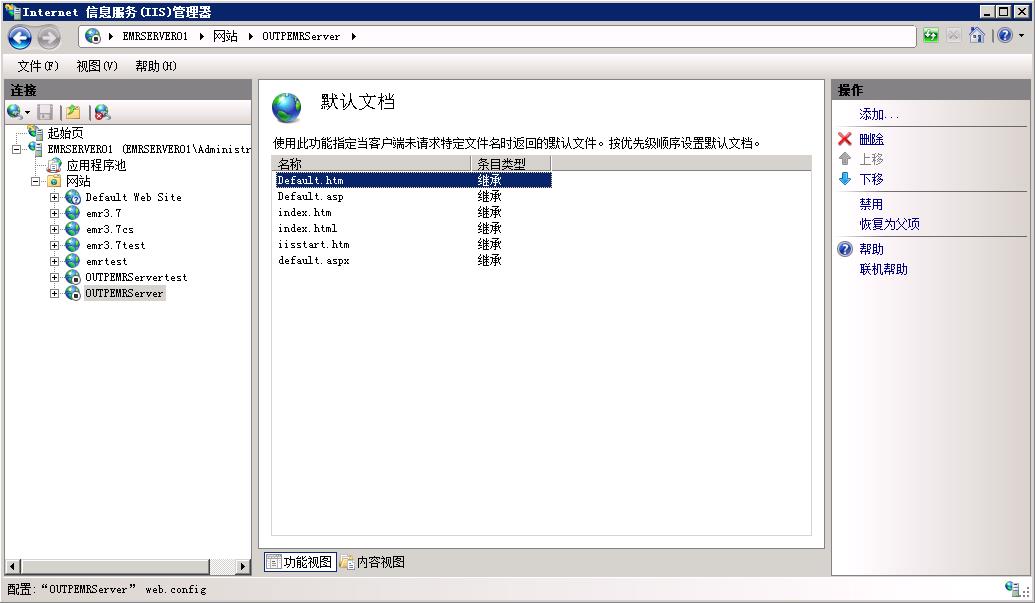The width and height of the screenshot is (1035, 603).
Task: Click the stopped-site icon beside OUTPEMRServertest
Action: (73, 277)
